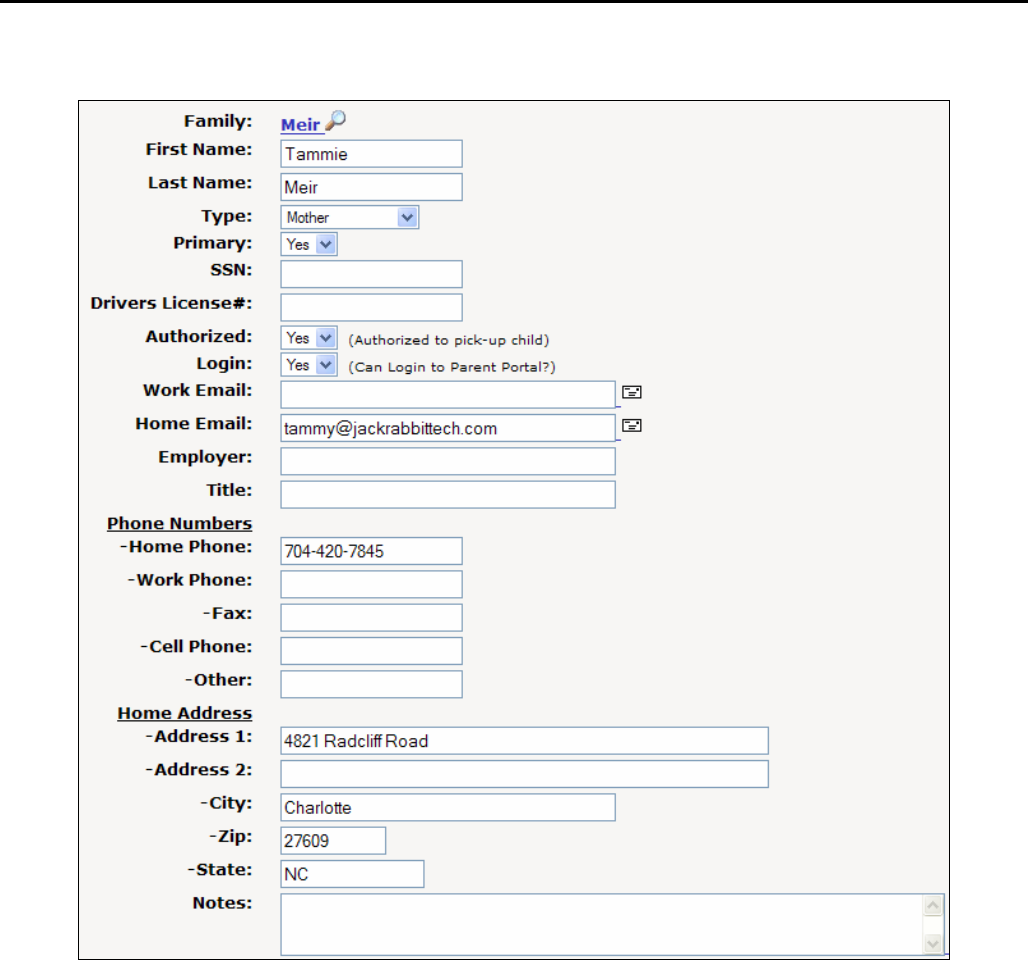Click the text '(Authorized to pick-up child)'
This screenshot has width=1028, height=960.
(x=449, y=340)
